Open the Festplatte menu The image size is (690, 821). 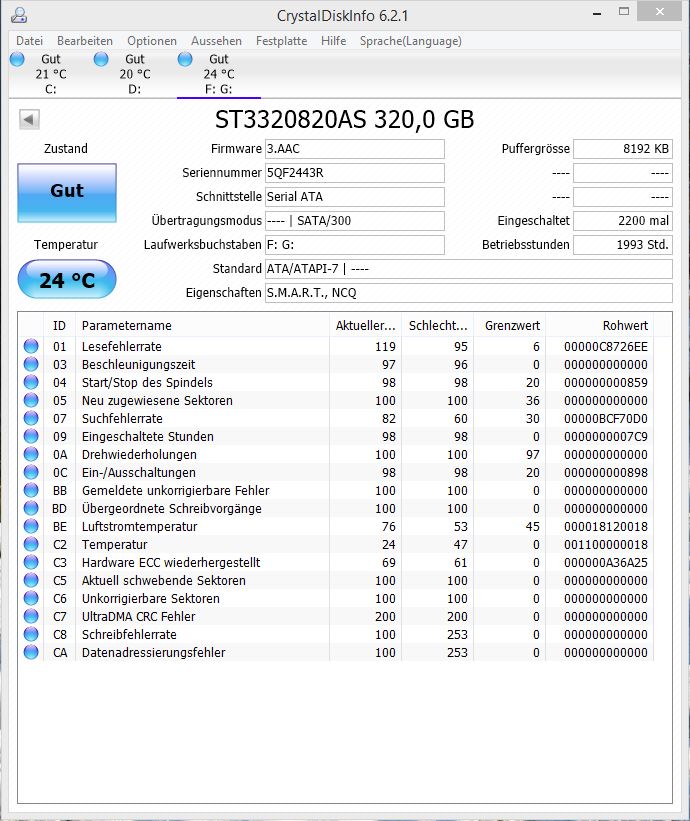point(281,41)
